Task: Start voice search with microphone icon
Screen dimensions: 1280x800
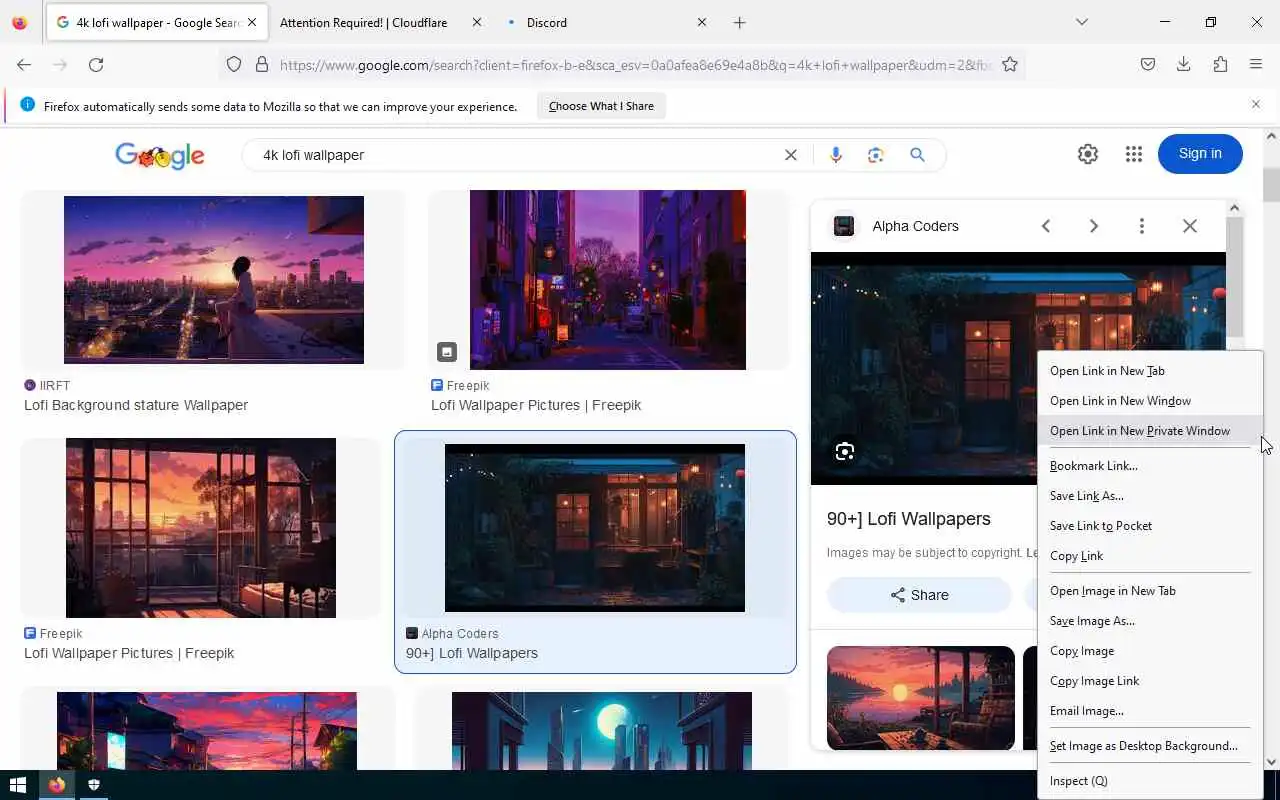Action: coord(836,155)
